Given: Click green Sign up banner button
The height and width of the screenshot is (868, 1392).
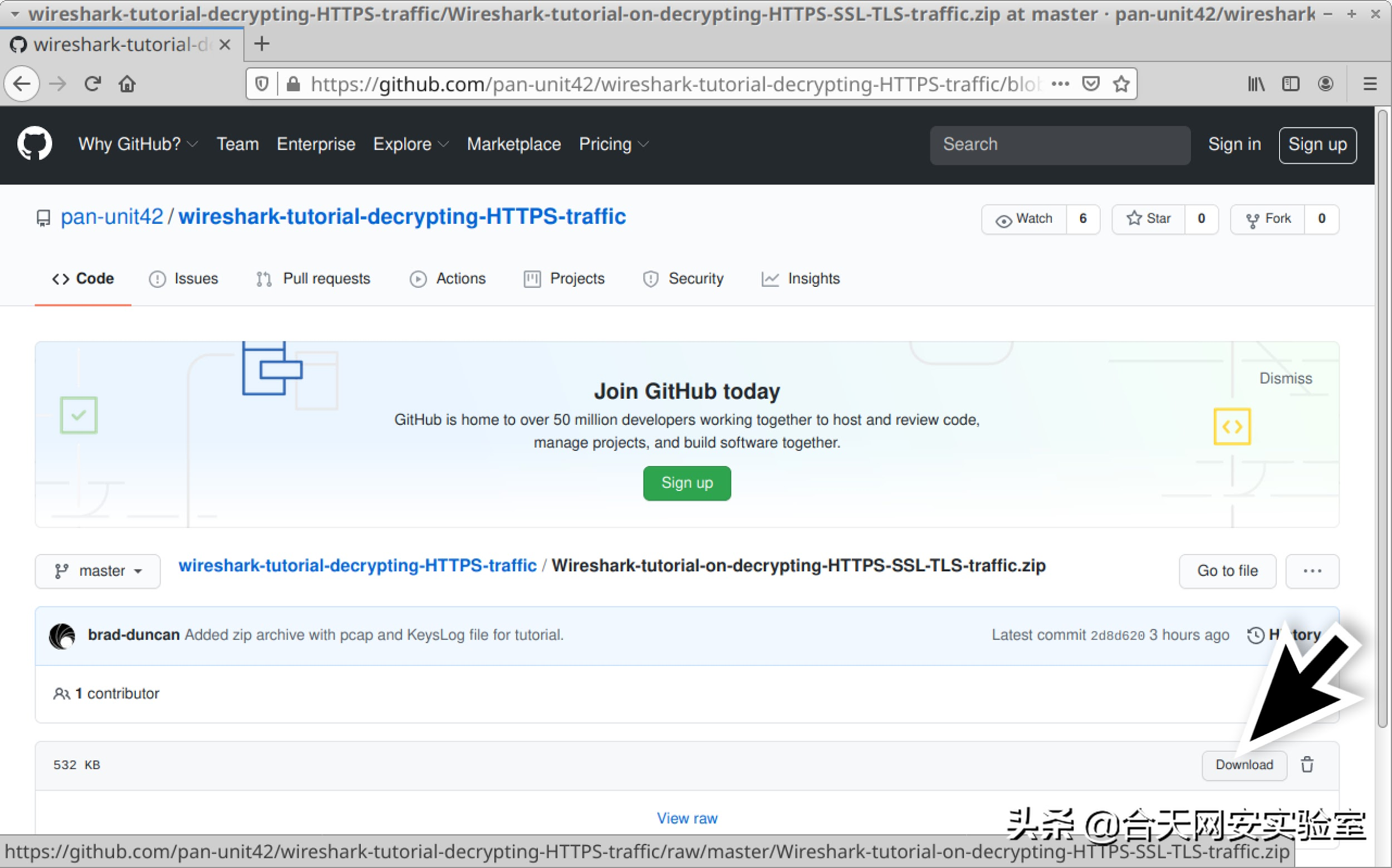Looking at the screenshot, I should coord(687,483).
